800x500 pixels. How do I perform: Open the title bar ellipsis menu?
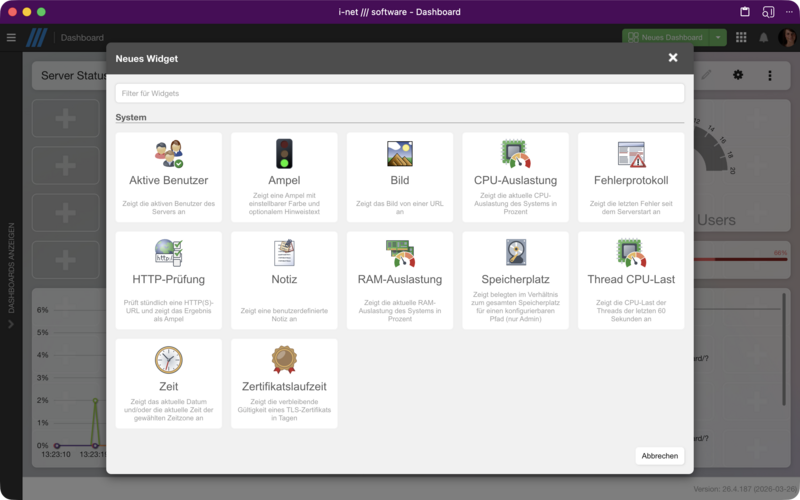[789, 12]
